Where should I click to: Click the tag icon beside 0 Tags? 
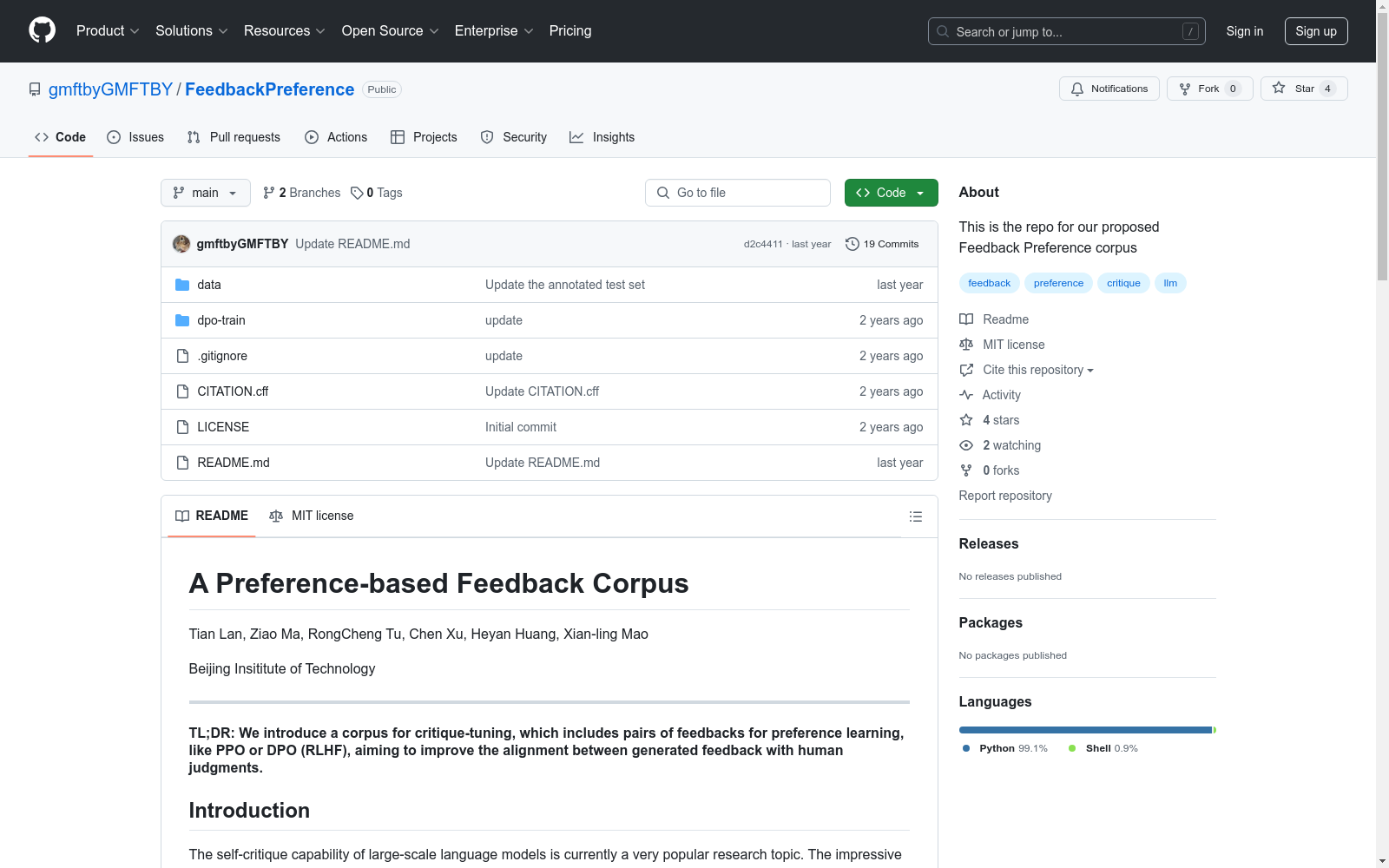357,193
